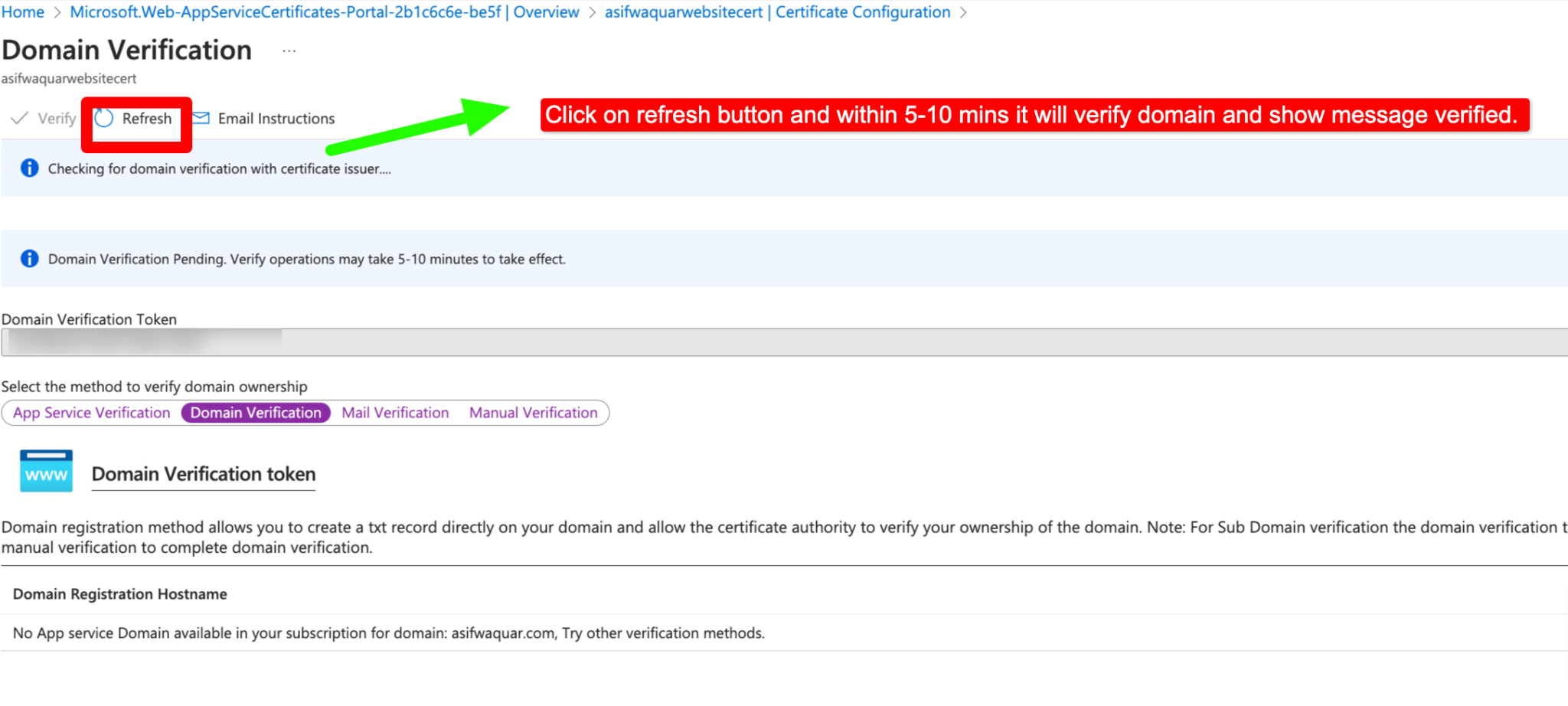Click the chevron after Certificate Configuration breadcrumb
1568x706 pixels.
point(963,12)
